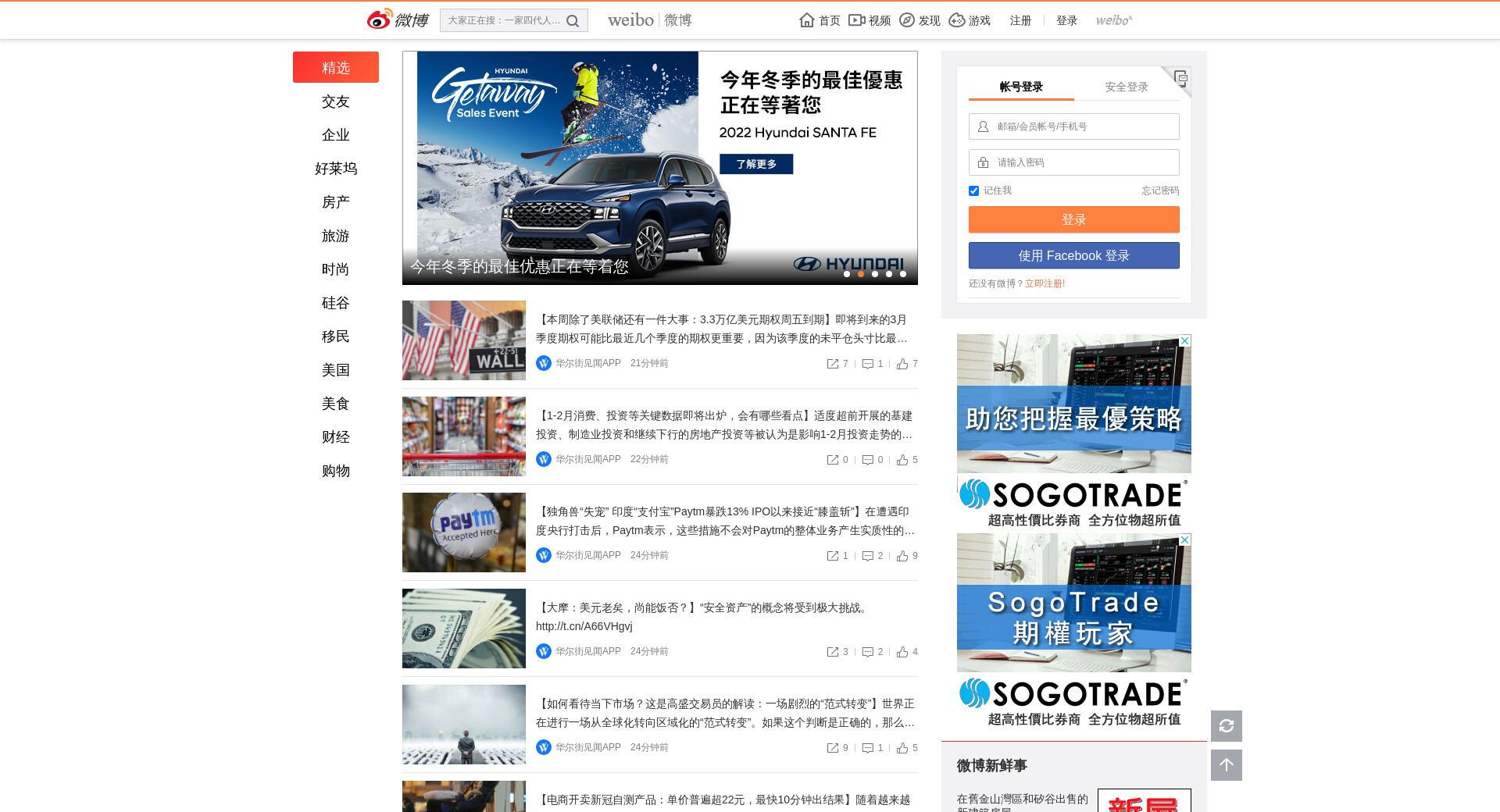
Task: Click the QR code login corner icon
Action: 1180,77
